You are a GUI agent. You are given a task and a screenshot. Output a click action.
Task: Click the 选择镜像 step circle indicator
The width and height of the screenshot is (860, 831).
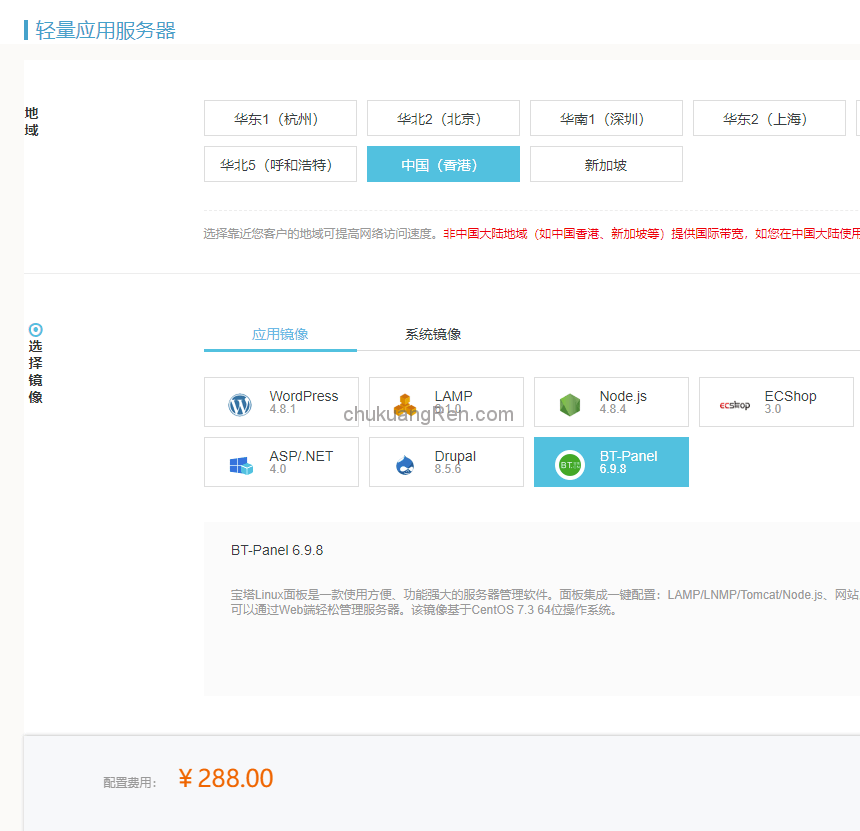point(36,329)
